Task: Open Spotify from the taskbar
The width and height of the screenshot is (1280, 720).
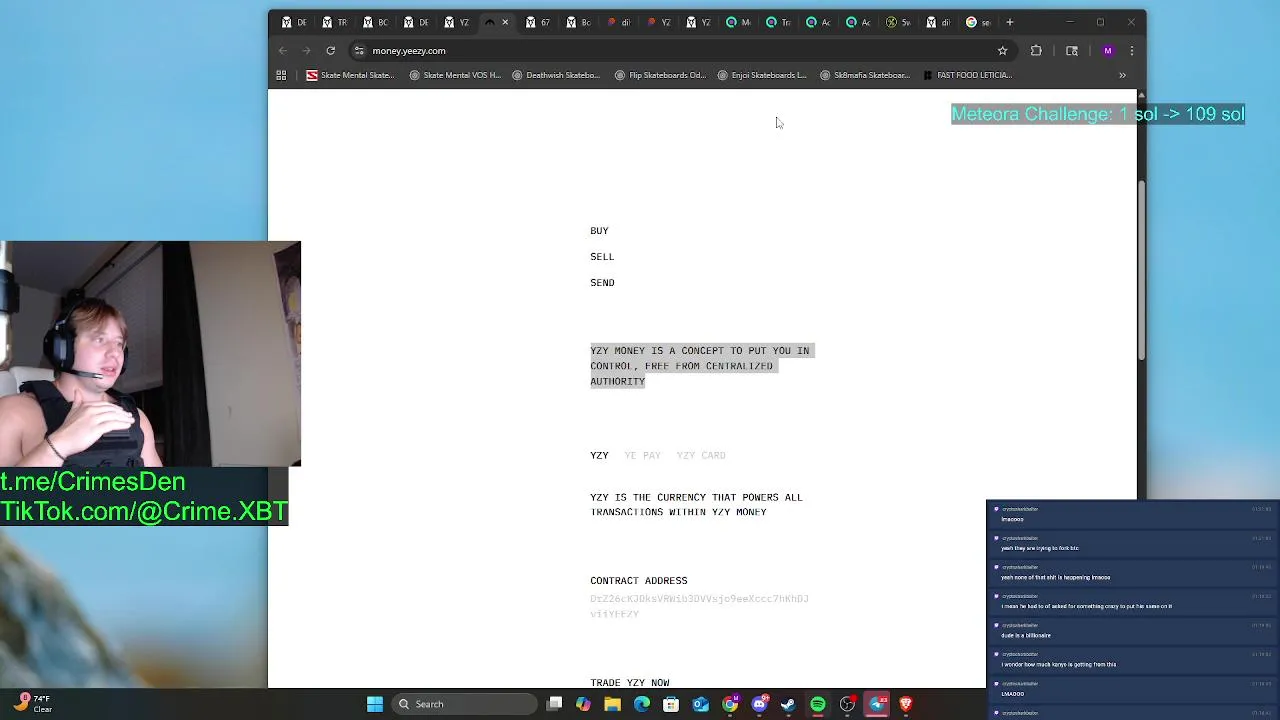Action: pyautogui.click(x=818, y=704)
